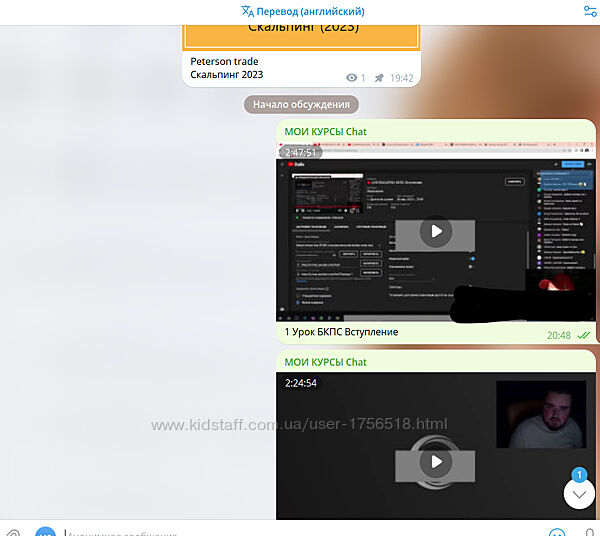Viewport: 600px width, 536px height.
Task: Play the 2:24:54 video
Action: point(435,462)
